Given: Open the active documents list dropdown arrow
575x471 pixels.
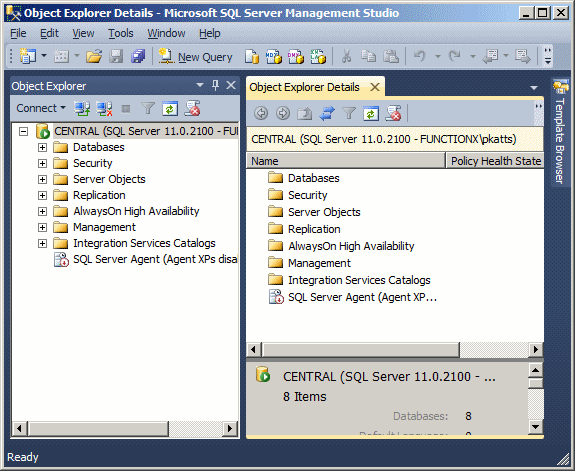Looking at the screenshot, I should [x=534, y=88].
